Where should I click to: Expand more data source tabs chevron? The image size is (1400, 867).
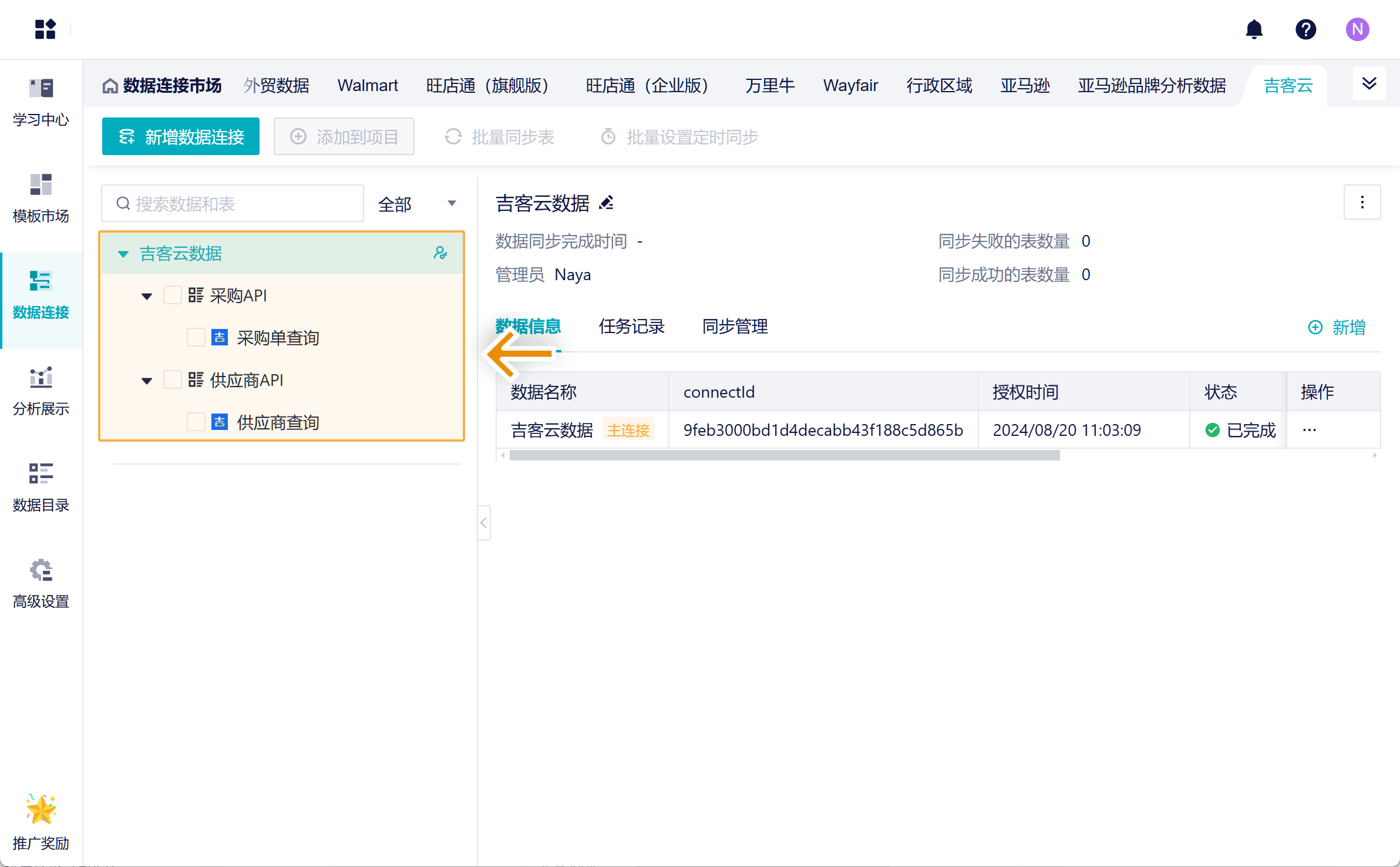pyautogui.click(x=1369, y=84)
